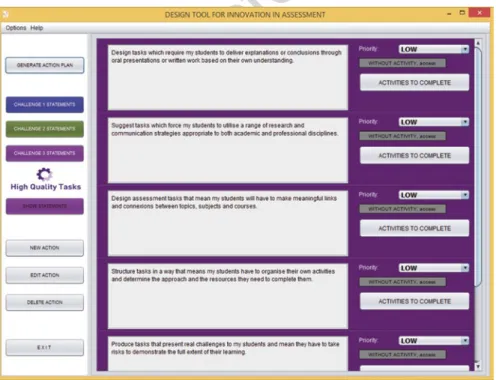Image resolution: width=496 pixels, height=380 pixels.
Task: Show Challenge 1 Statements
Action: (x=45, y=105)
